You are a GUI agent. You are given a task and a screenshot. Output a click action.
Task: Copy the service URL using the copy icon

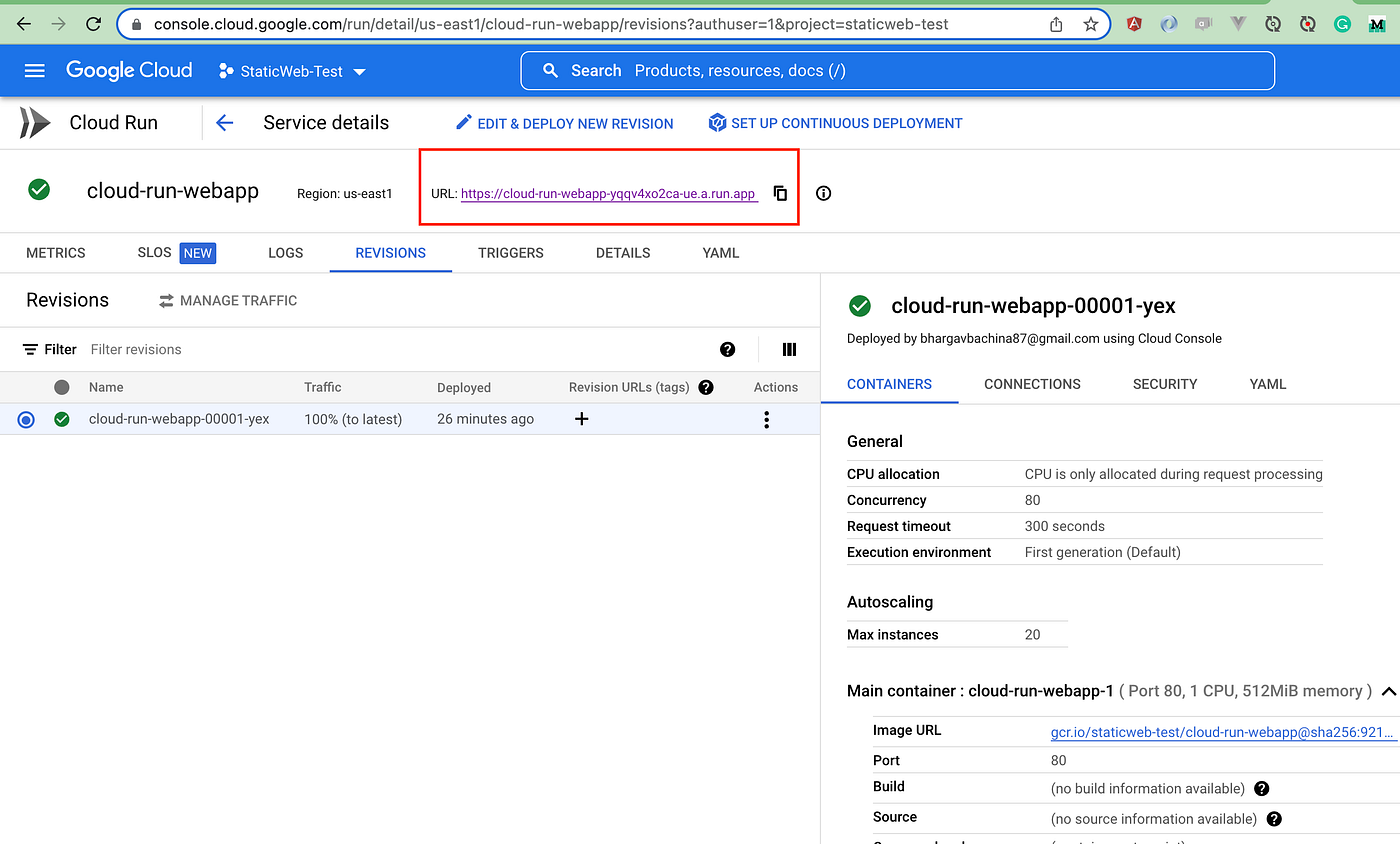[780, 194]
